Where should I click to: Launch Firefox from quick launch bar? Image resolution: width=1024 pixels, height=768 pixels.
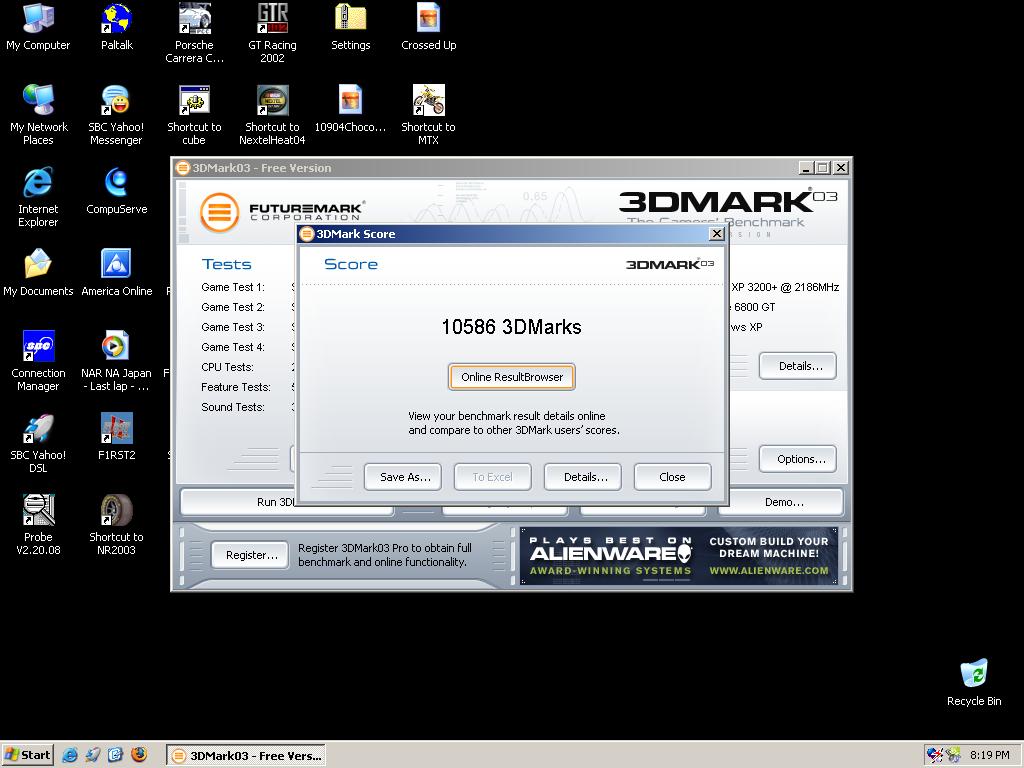(x=139, y=755)
